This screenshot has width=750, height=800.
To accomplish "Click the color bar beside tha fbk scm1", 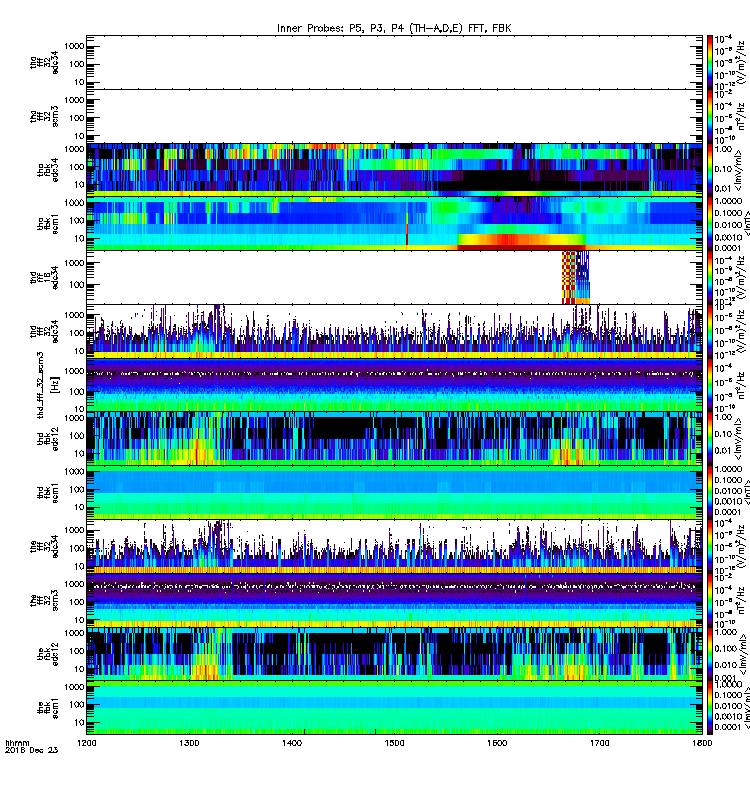I will pyautogui.click(x=710, y=224).
